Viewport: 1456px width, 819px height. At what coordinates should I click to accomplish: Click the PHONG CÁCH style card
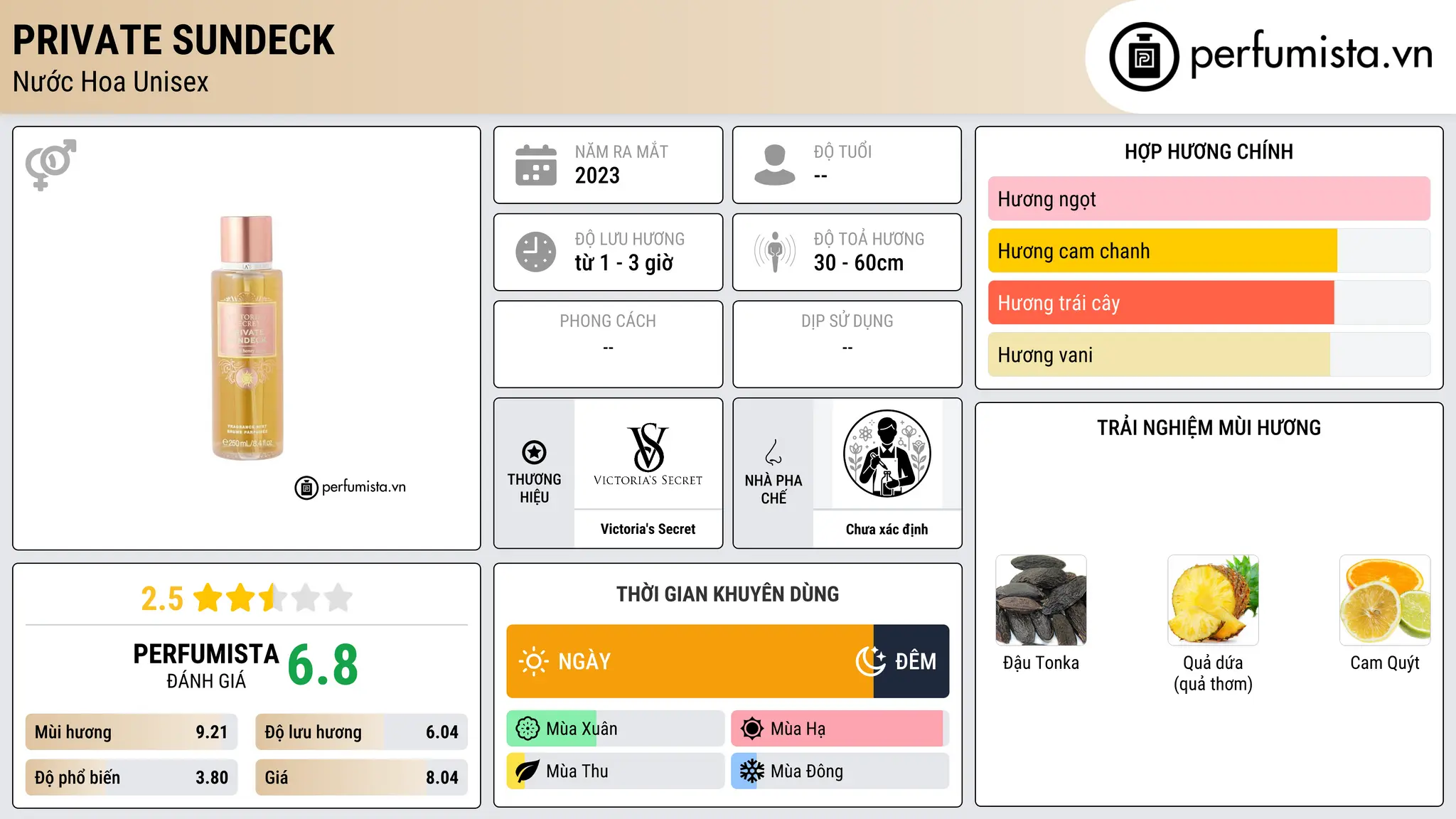coord(608,344)
